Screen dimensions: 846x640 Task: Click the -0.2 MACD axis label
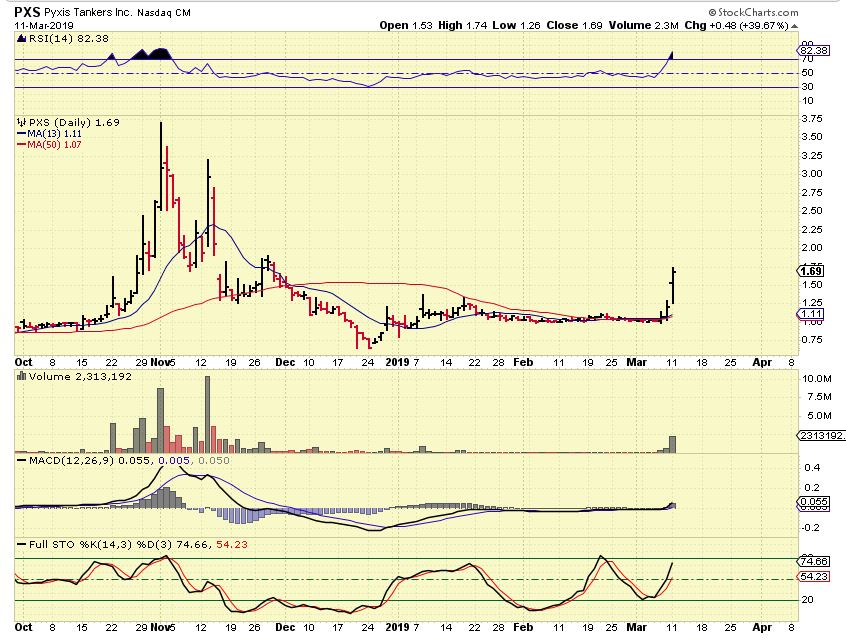[x=810, y=528]
